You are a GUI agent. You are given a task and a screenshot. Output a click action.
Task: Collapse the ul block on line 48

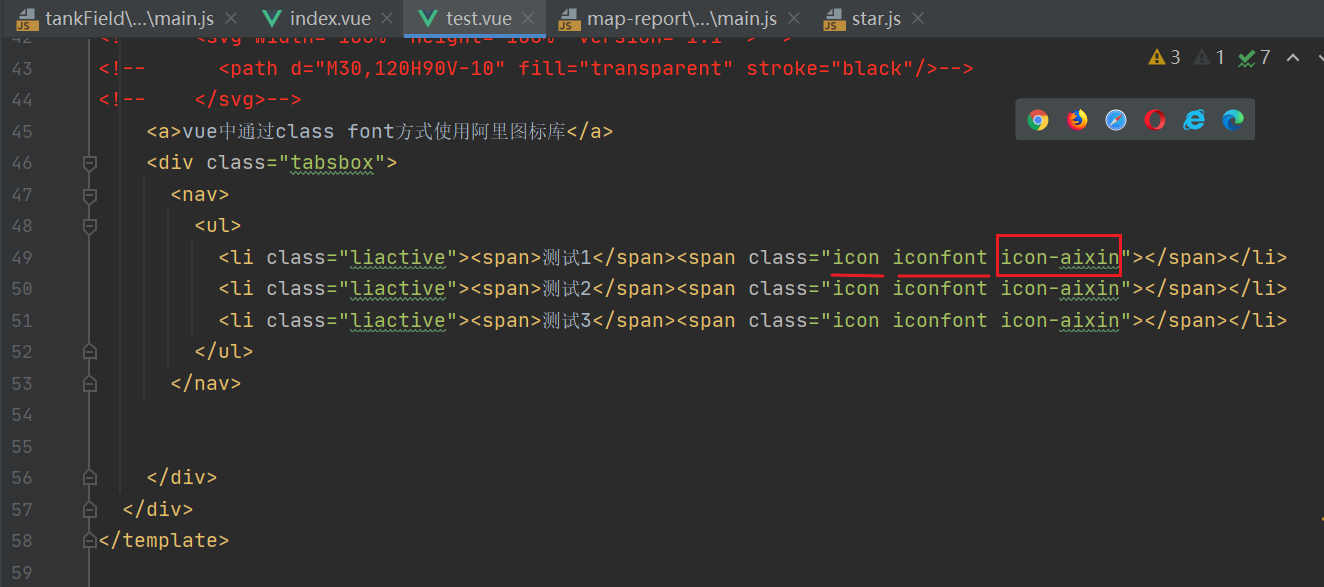tap(90, 226)
